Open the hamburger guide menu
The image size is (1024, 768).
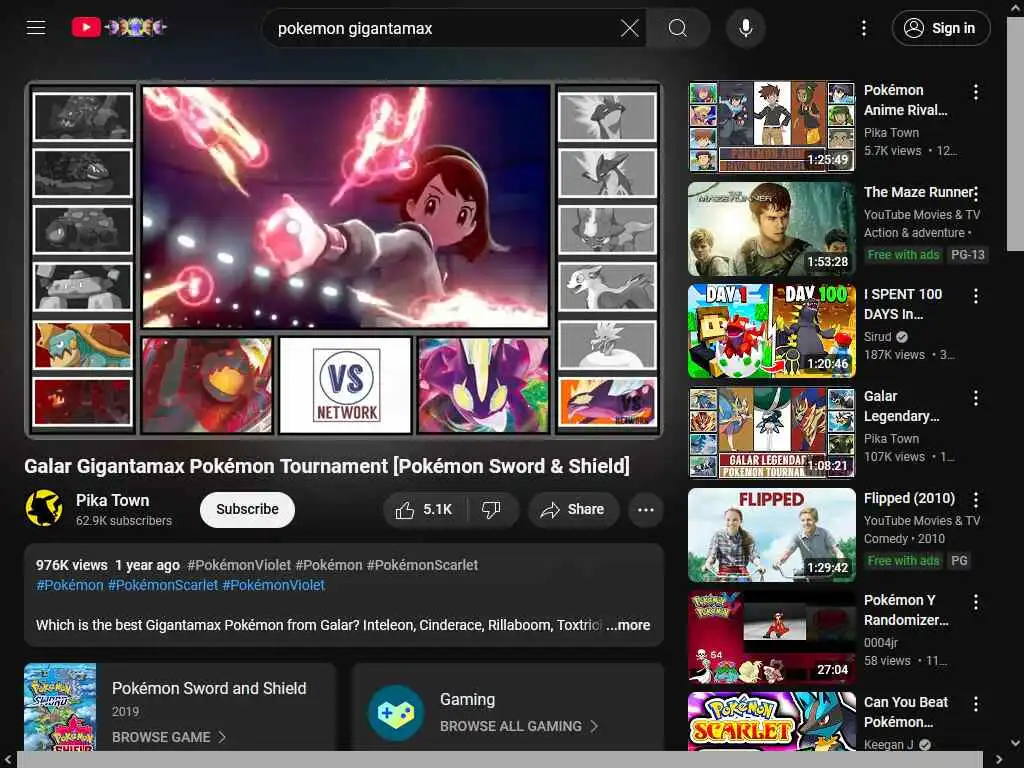click(x=36, y=27)
